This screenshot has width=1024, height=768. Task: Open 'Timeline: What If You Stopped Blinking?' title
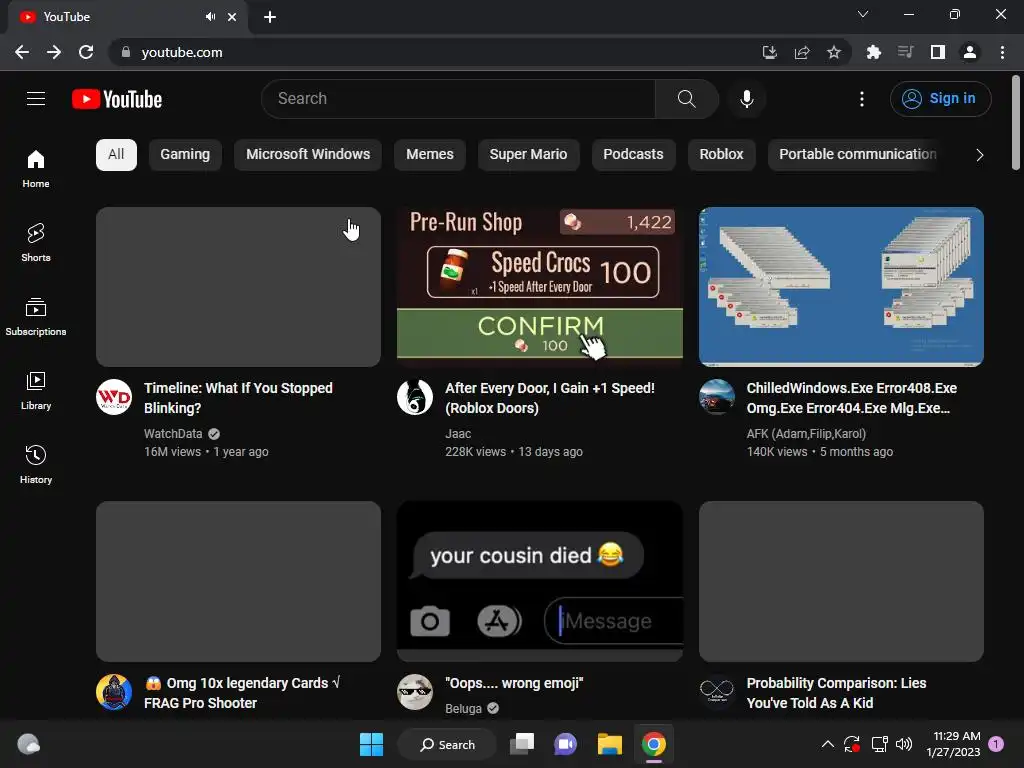pos(238,398)
